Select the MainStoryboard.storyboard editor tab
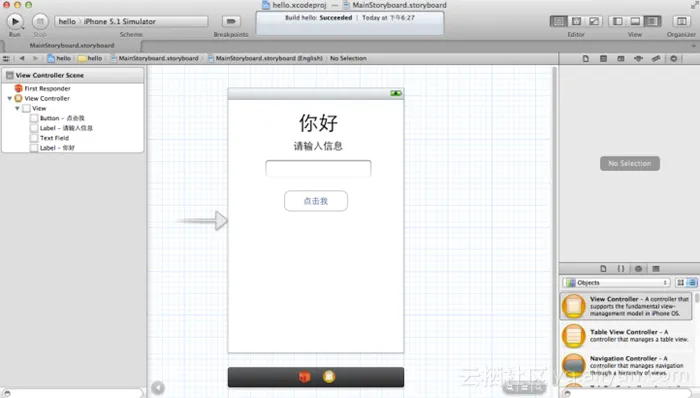This screenshot has height=398, width=700. point(72,46)
